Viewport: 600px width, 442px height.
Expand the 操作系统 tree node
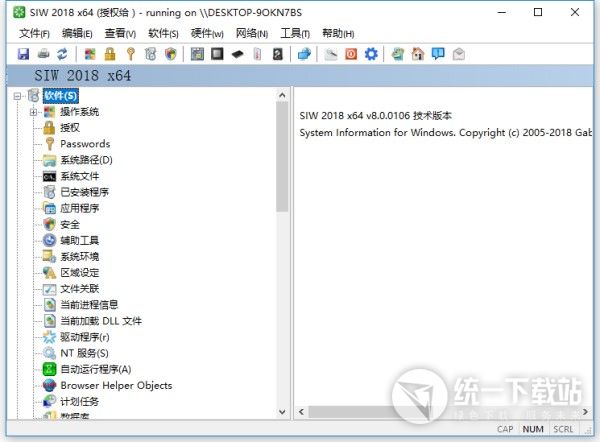pyautogui.click(x=34, y=112)
